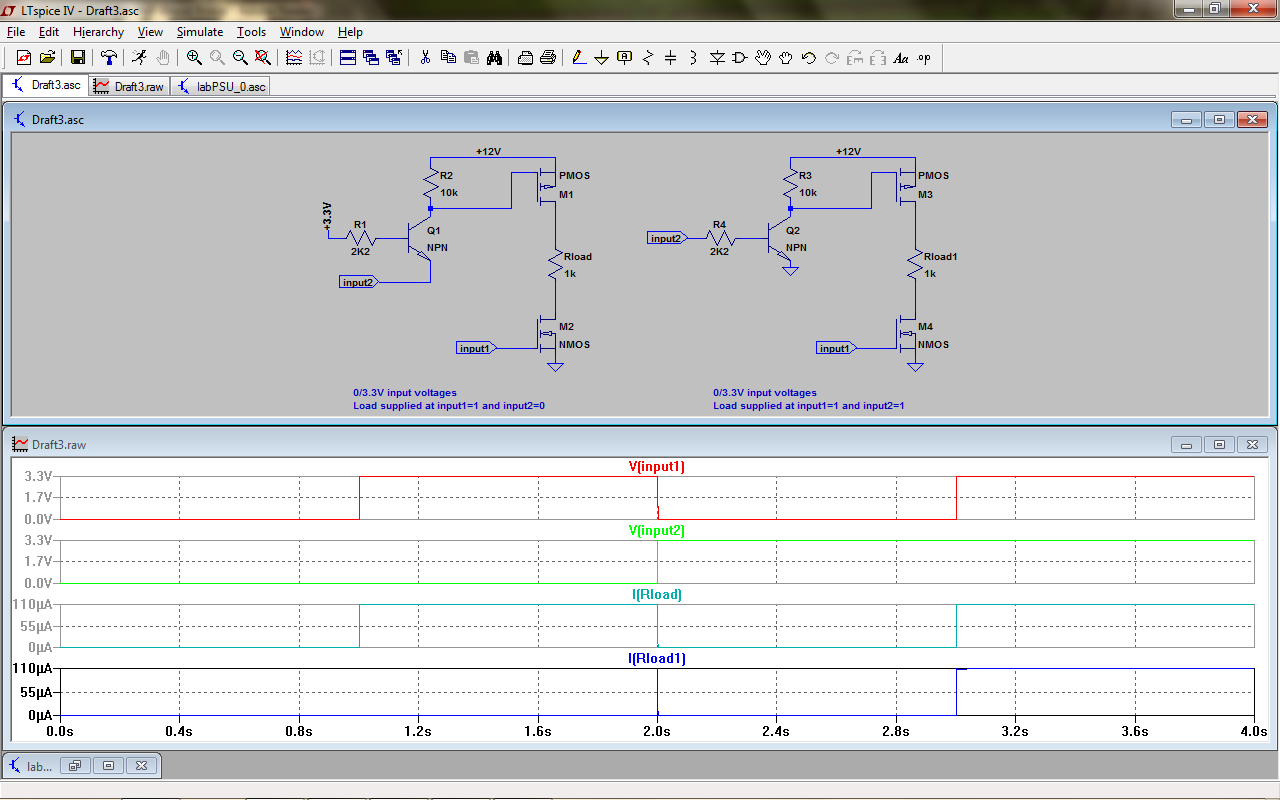Click the I(Rload1) trace label
This screenshot has width=1280, height=800.
click(656, 659)
